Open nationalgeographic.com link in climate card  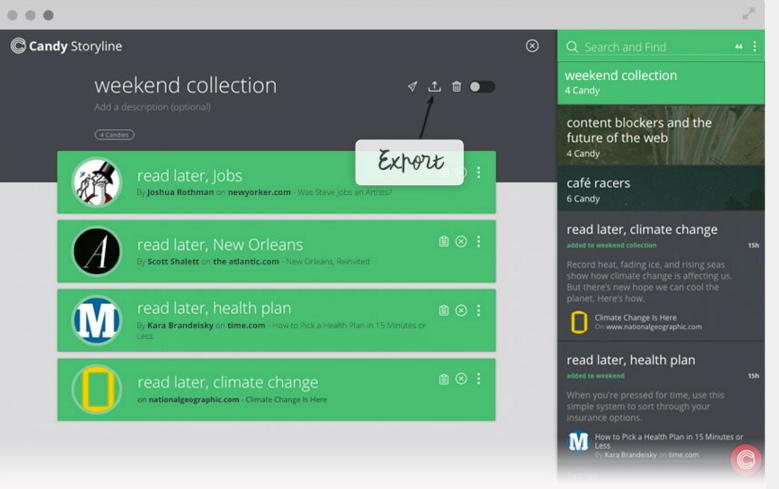click(194, 400)
